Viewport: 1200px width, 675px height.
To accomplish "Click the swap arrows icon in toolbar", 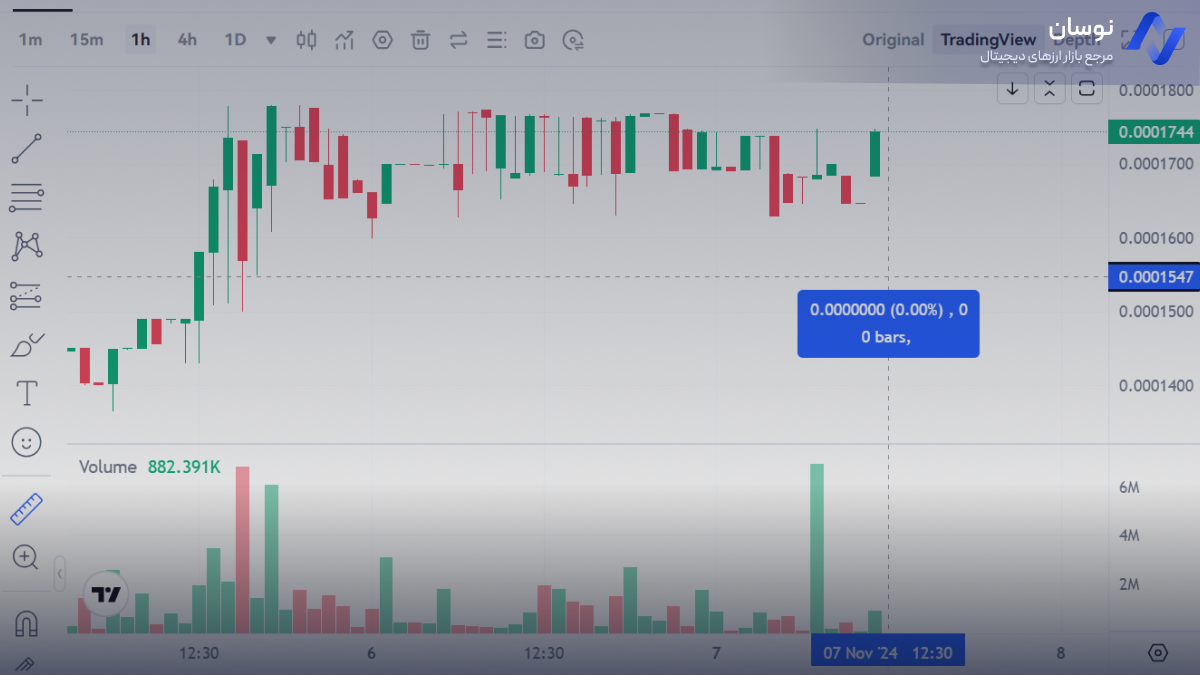I will [459, 40].
